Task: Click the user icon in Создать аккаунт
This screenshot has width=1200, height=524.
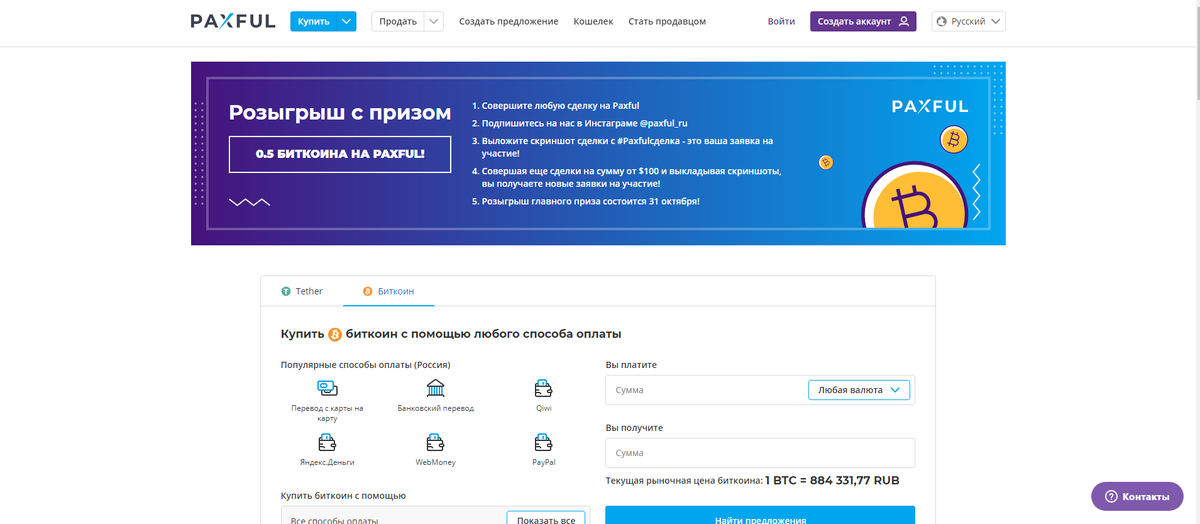Action: pyautogui.click(x=903, y=21)
